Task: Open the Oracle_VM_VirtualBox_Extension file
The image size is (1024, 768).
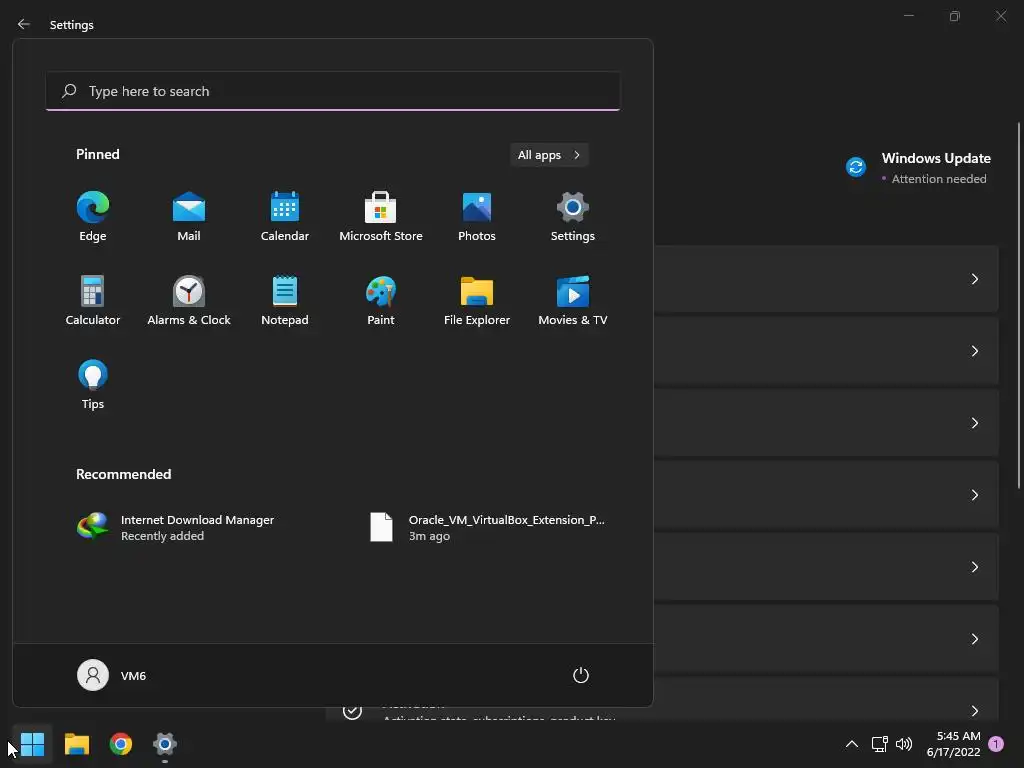Action: [488, 528]
